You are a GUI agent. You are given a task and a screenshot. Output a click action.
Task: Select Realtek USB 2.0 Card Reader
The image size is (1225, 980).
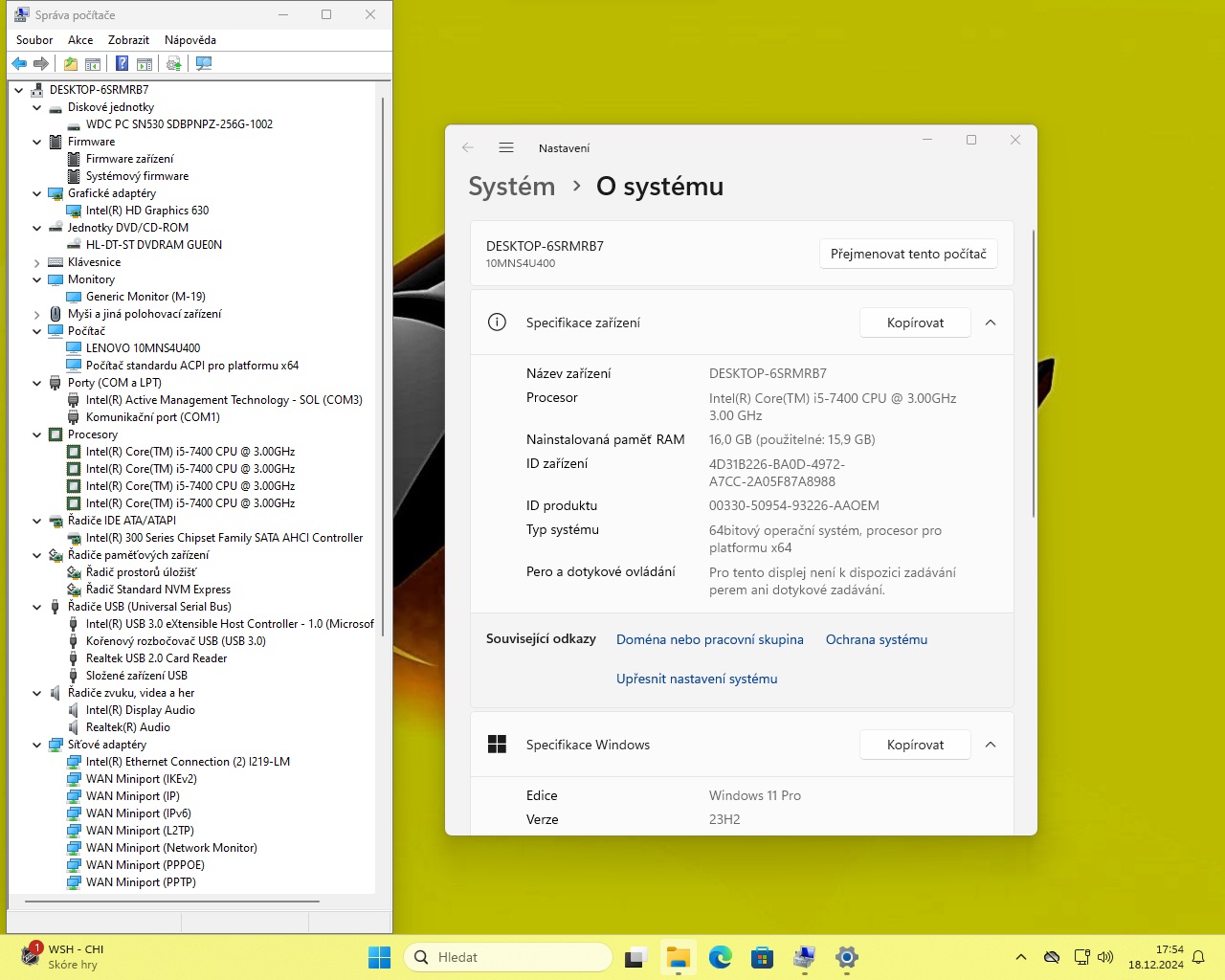point(156,658)
